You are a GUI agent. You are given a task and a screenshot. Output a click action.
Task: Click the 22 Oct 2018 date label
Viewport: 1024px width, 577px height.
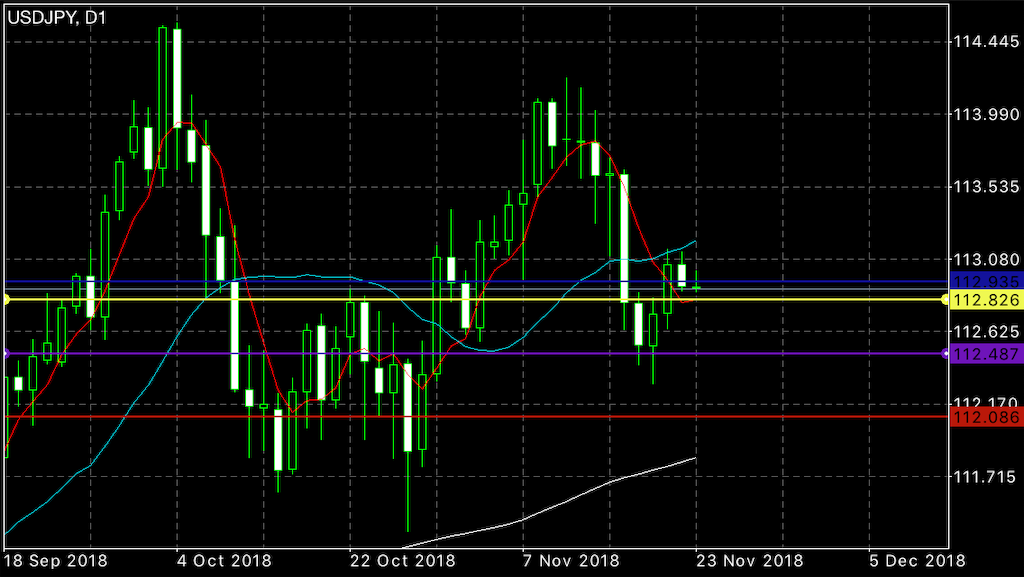pyautogui.click(x=402, y=561)
